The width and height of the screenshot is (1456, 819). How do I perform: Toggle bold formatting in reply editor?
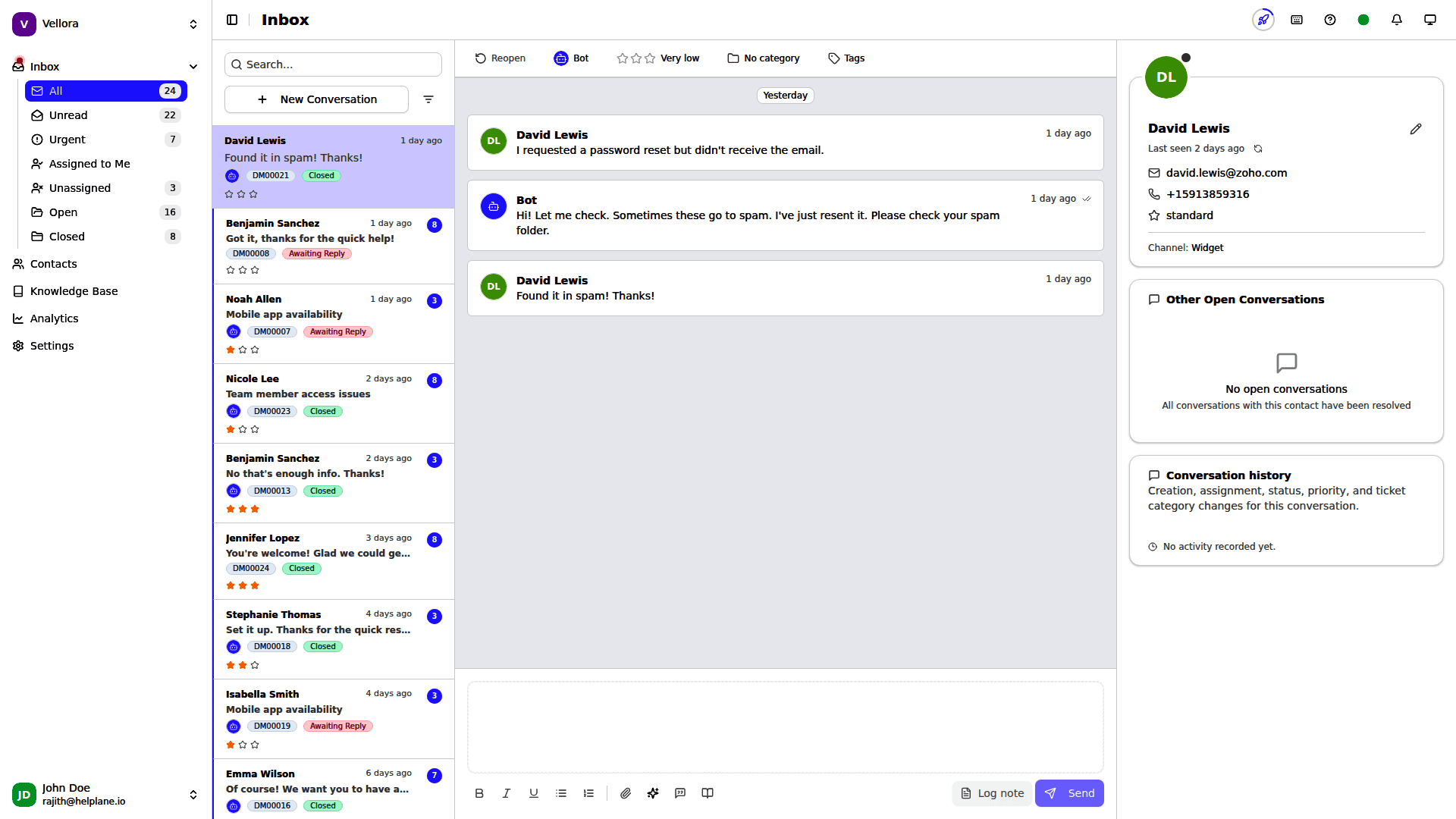click(479, 793)
